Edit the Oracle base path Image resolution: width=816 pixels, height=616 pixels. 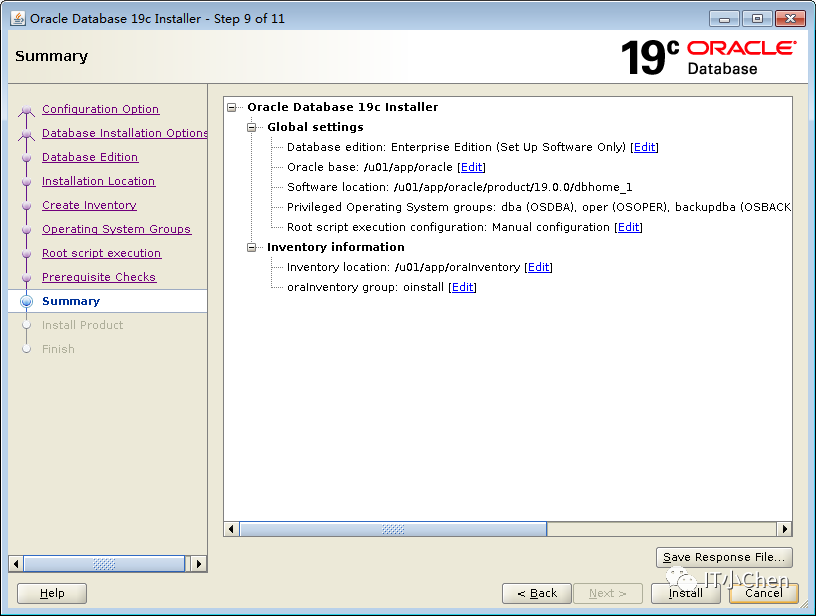point(471,167)
